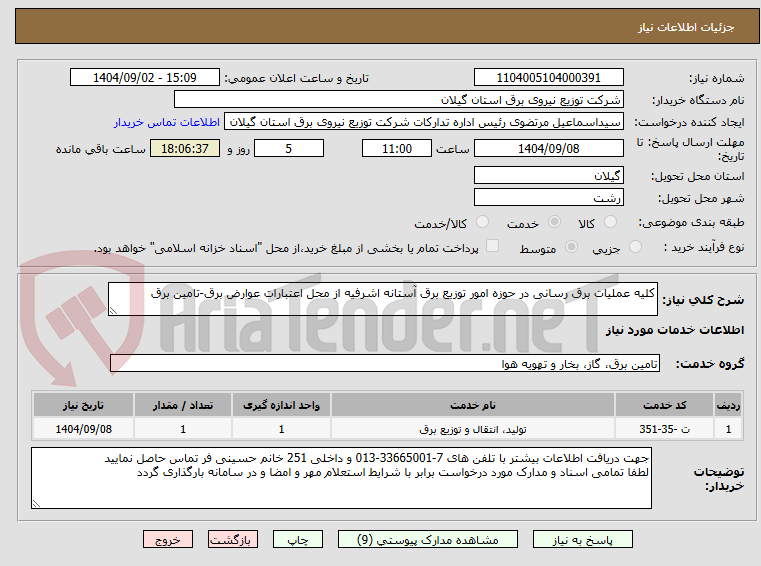Click the توضیحات خریدار buyer notes textarea
The image size is (761, 566).
[341, 478]
